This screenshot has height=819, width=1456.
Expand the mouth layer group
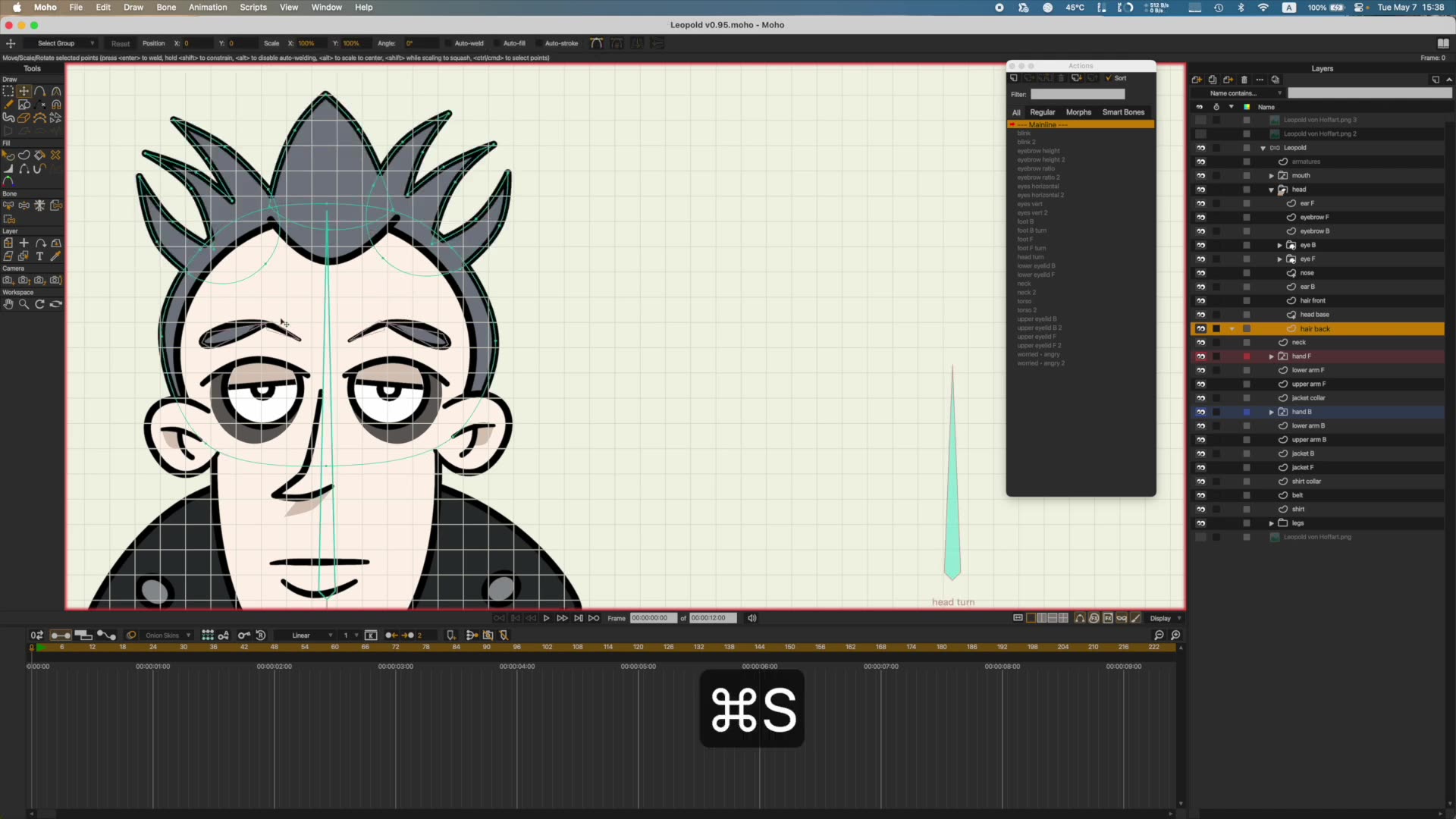[x=1272, y=175]
